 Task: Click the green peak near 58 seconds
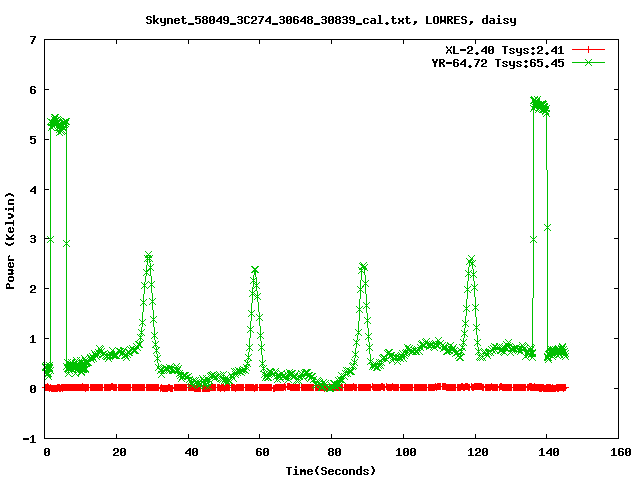255,270
